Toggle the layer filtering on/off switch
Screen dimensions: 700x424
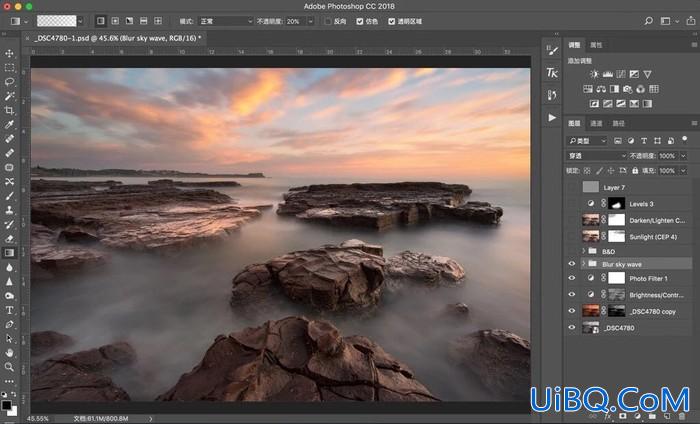point(685,140)
